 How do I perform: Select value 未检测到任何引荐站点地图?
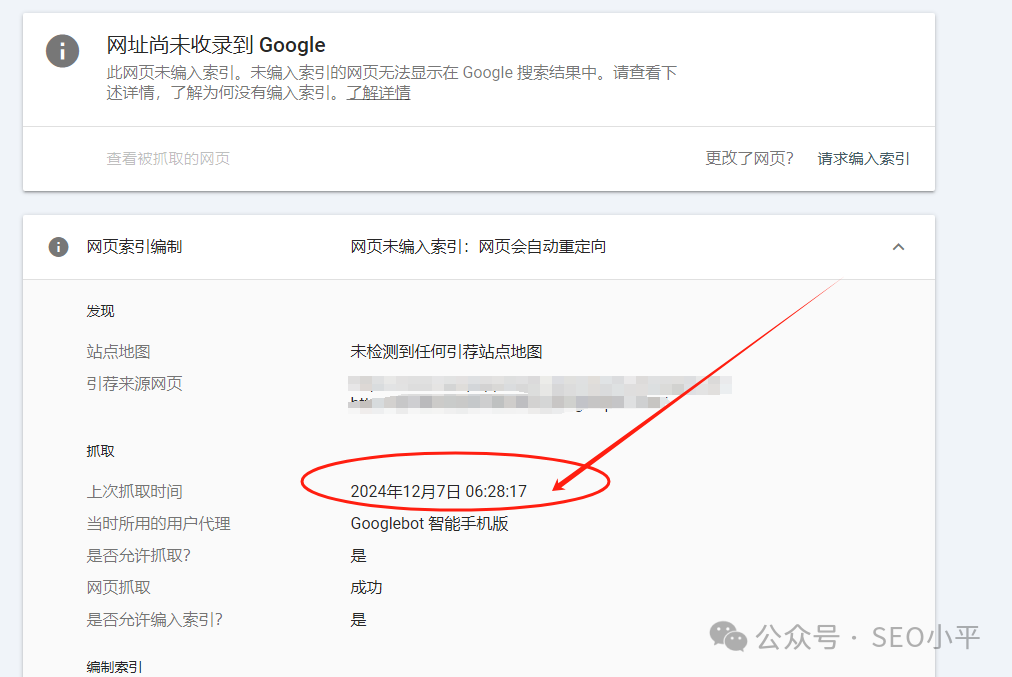[446, 352]
